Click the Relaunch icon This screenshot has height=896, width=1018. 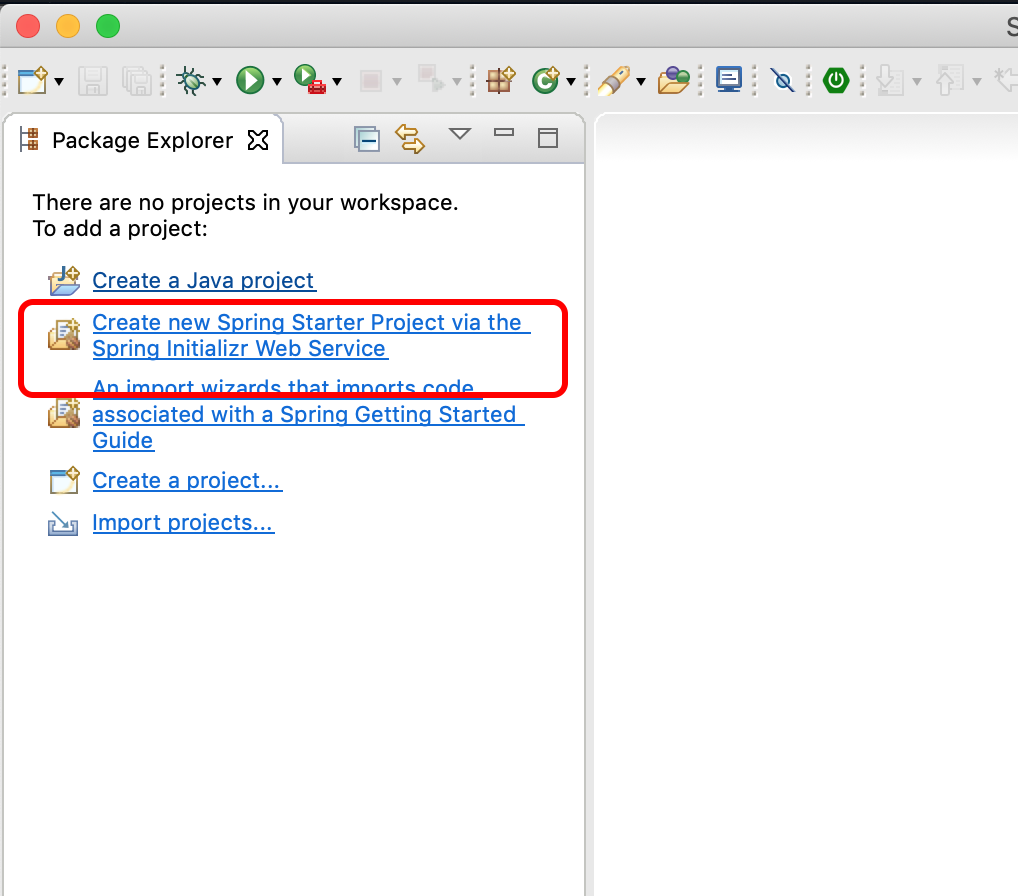click(x=430, y=79)
